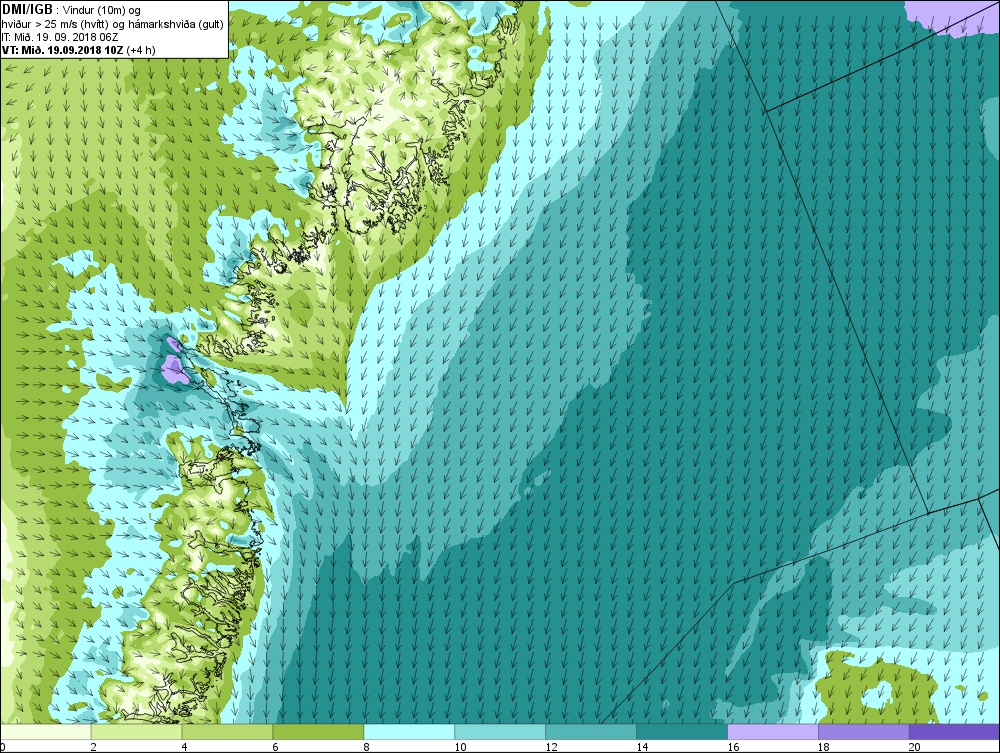
Task: Click the above-20 m/s dark purple swatch
Action: pyautogui.click(x=954, y=731)
